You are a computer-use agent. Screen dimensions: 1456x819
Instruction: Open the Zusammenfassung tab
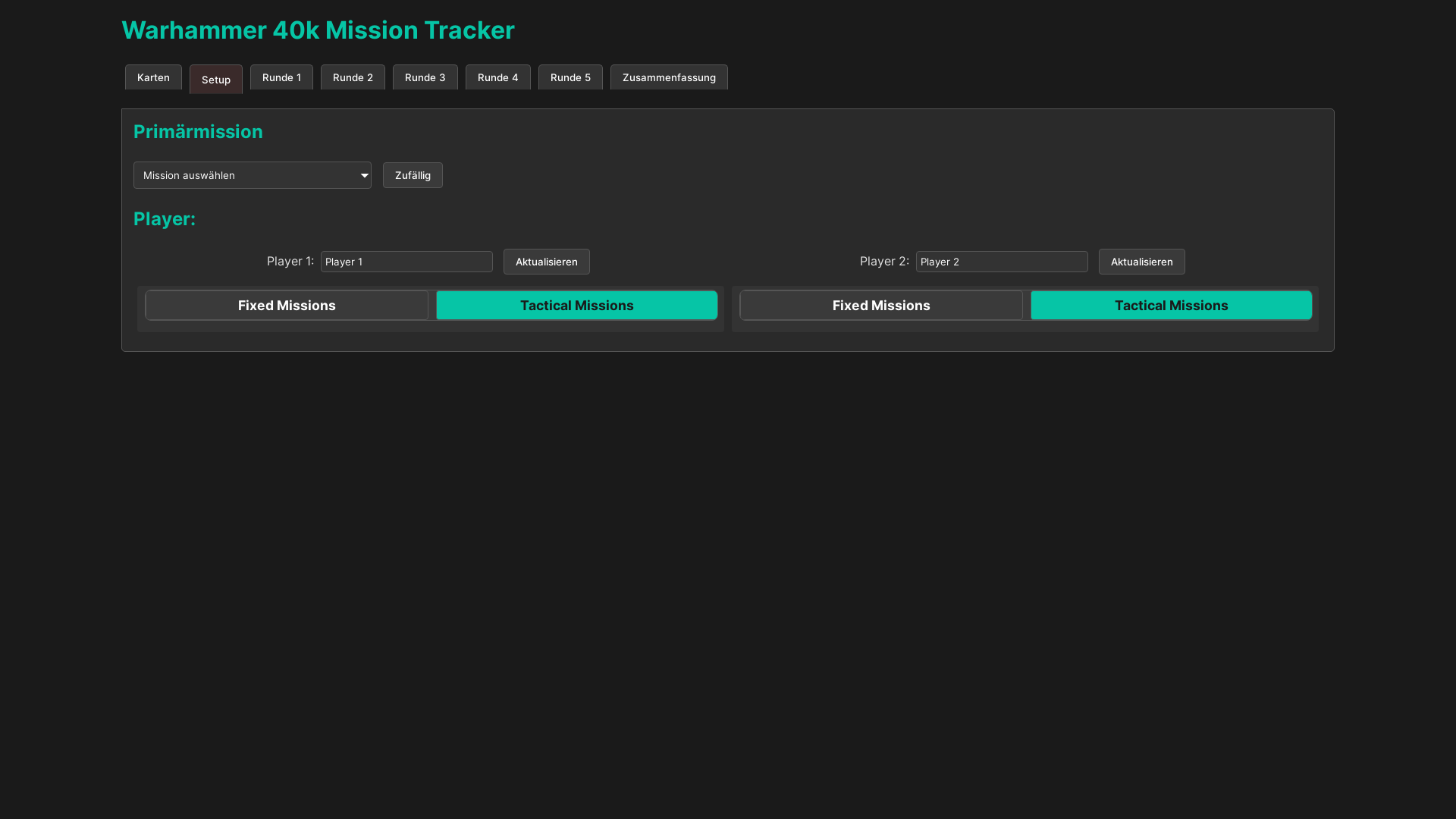pyautogui.click(x=669, y=77)
